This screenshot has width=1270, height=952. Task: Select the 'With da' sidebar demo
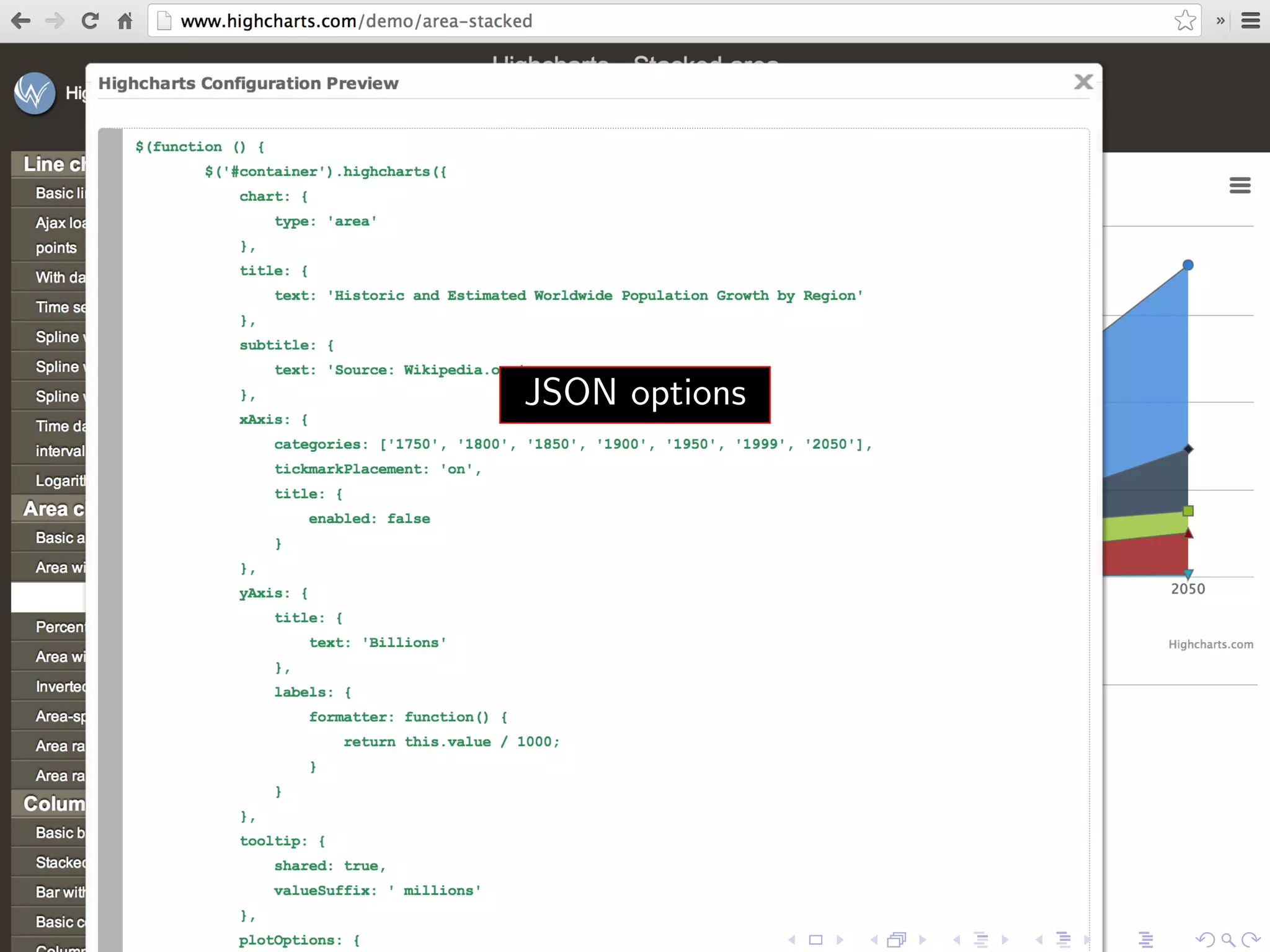pyautogui.click(x=49, y=277)
